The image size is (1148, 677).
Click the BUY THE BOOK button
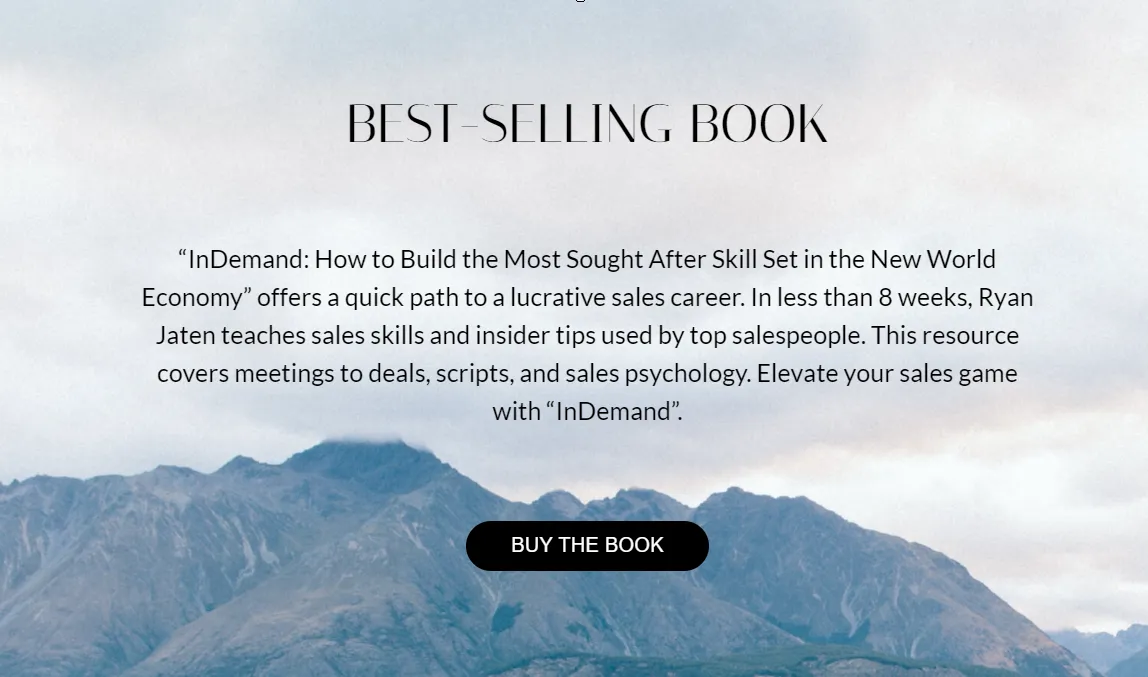pos(587,546)
